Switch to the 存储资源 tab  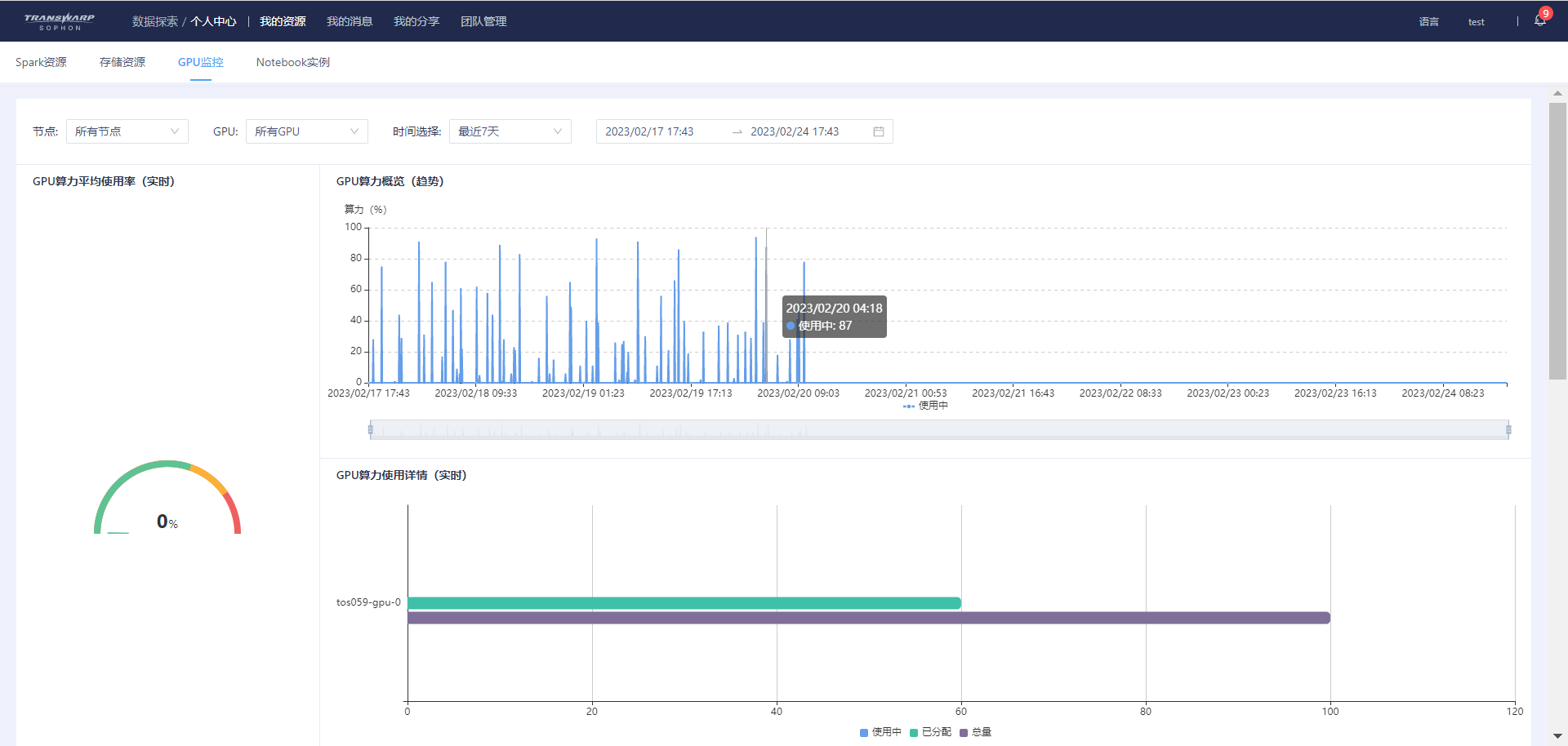[x=122, y=62]
